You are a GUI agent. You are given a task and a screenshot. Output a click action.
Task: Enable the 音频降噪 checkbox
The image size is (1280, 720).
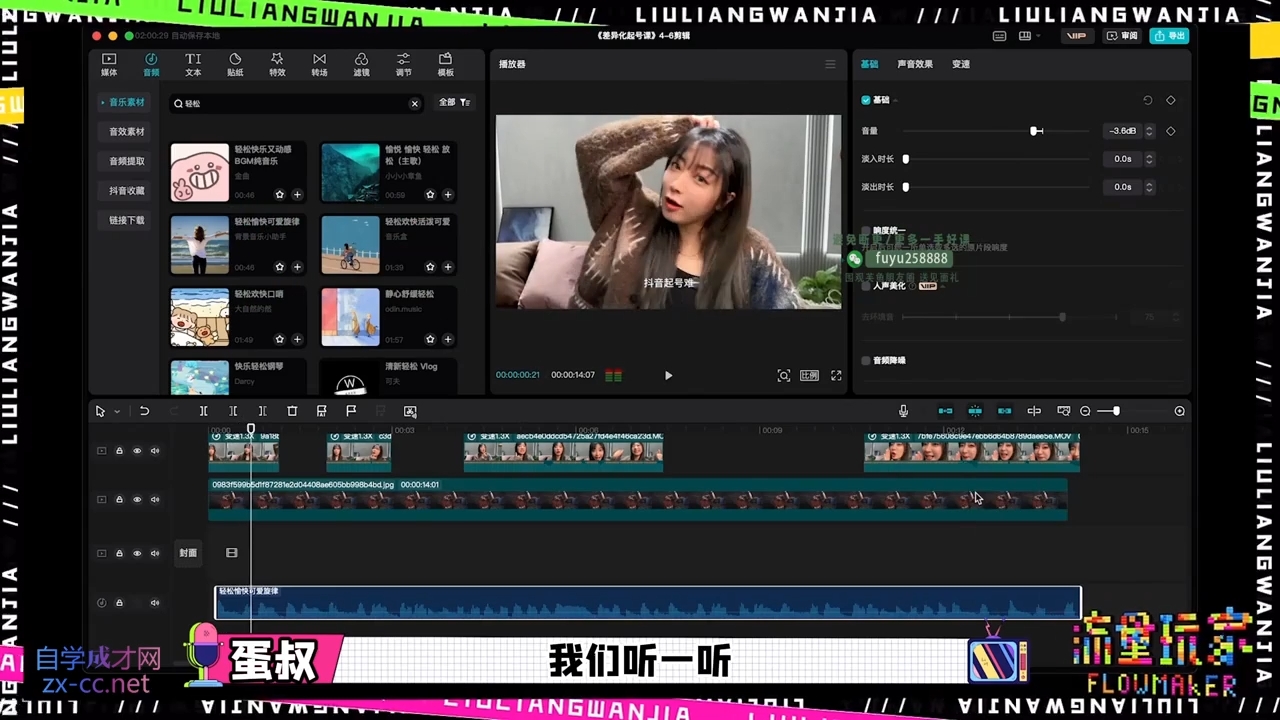pyautogui.click(x=866, y=360)
